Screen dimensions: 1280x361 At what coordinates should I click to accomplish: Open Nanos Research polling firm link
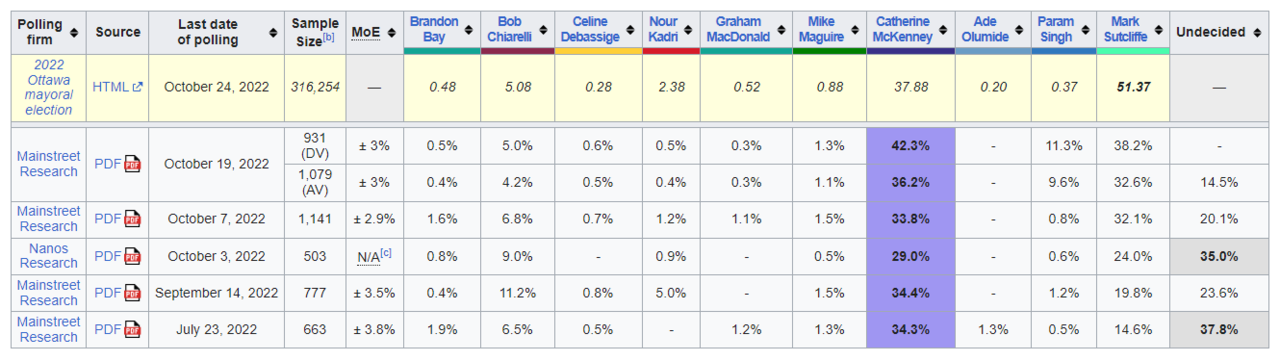tap(47, 256)
